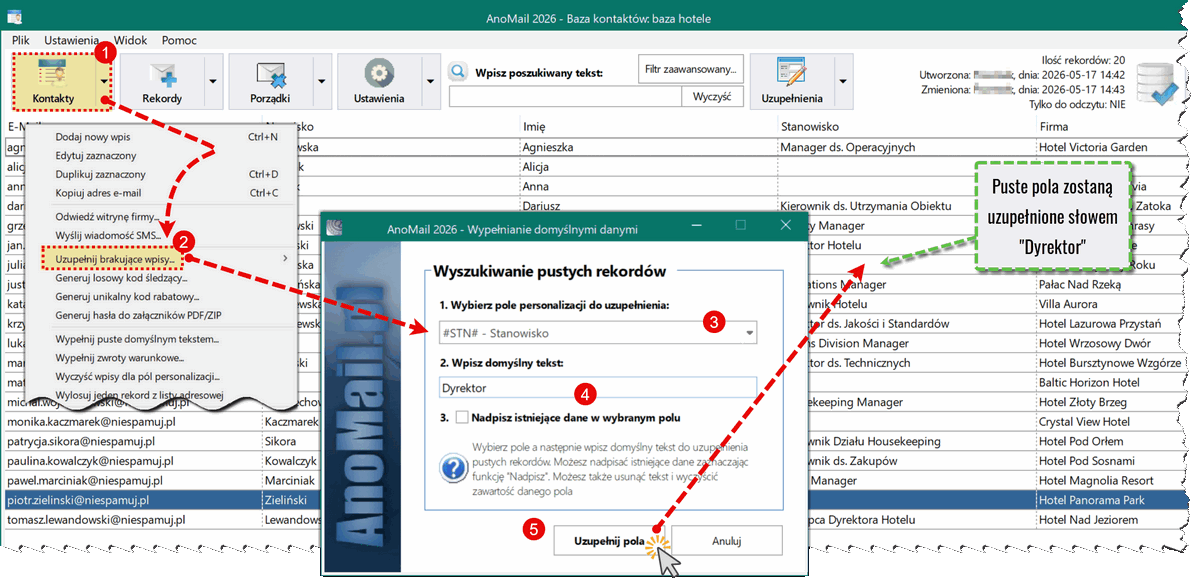Image resolution: width=1200 pixels, height=587 pixels.
Task: Focus the search text field
Action: pos(566,97)
